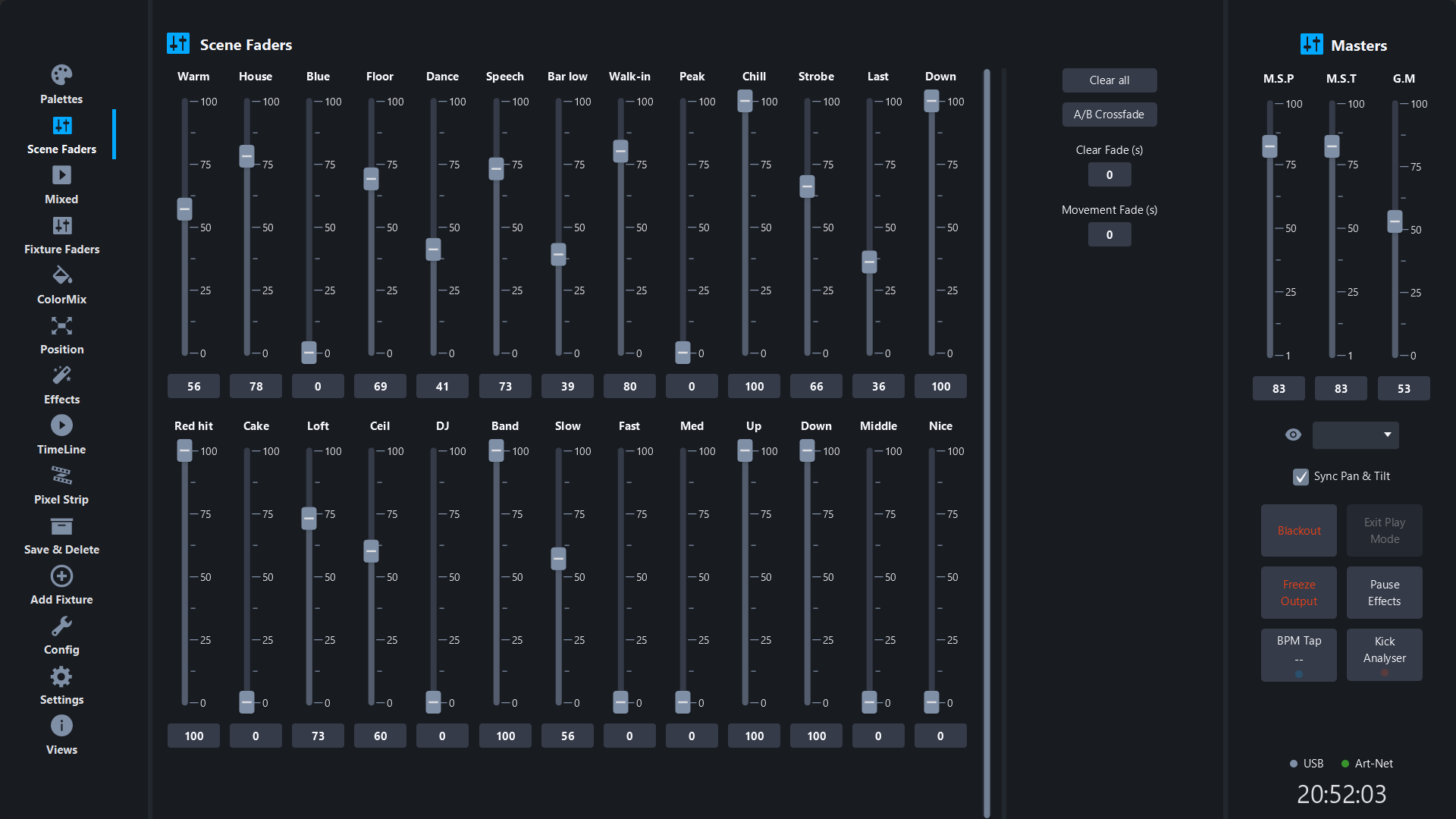Click the Exit Play Mode button
The image size is (1456, 819).
coord(1385,531)
